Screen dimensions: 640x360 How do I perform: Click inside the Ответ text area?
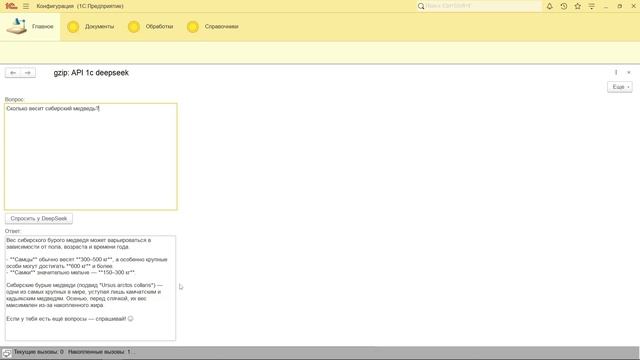(90, 288)
